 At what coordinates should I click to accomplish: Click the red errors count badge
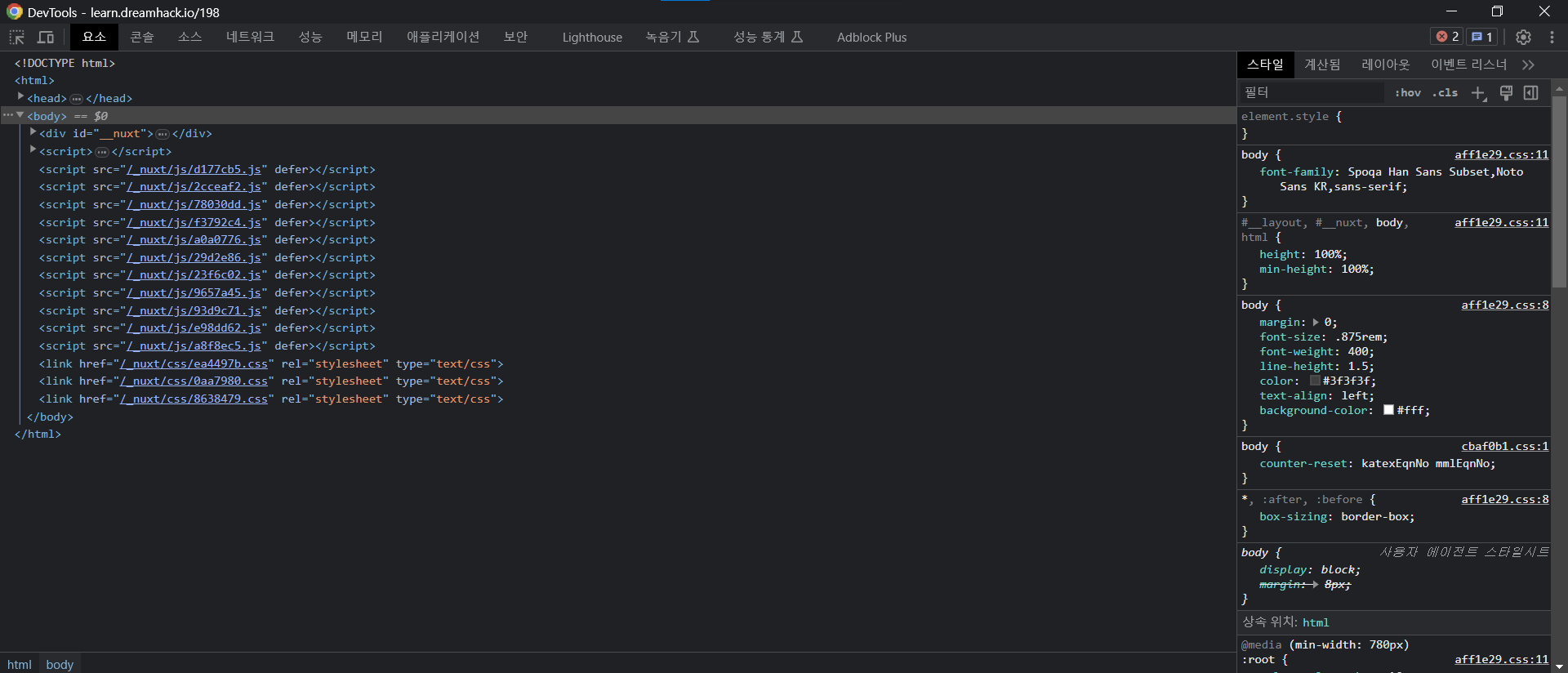[1448, 37]
